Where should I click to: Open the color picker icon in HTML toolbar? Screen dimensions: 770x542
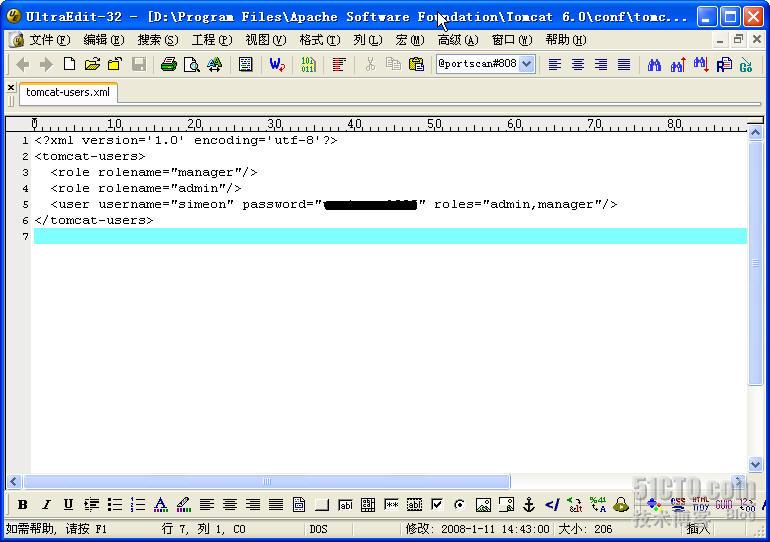(654, 504)
